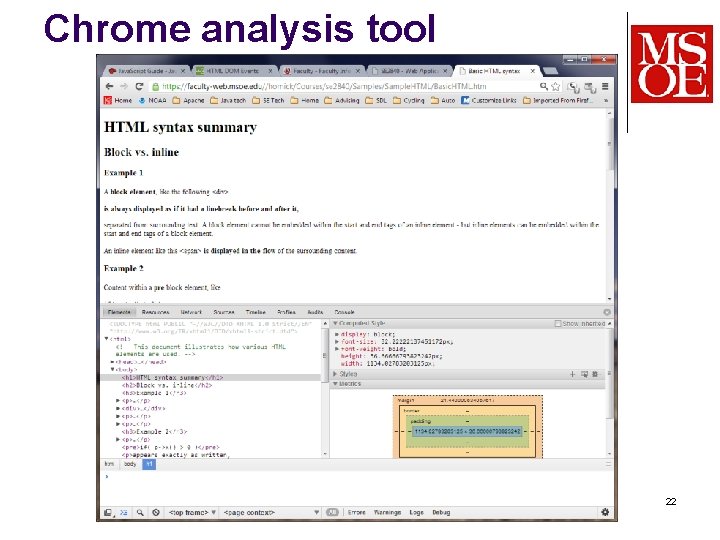The image size is (720, 540).
Task: Open the Styles gear options icon
Action: point(595,374)
